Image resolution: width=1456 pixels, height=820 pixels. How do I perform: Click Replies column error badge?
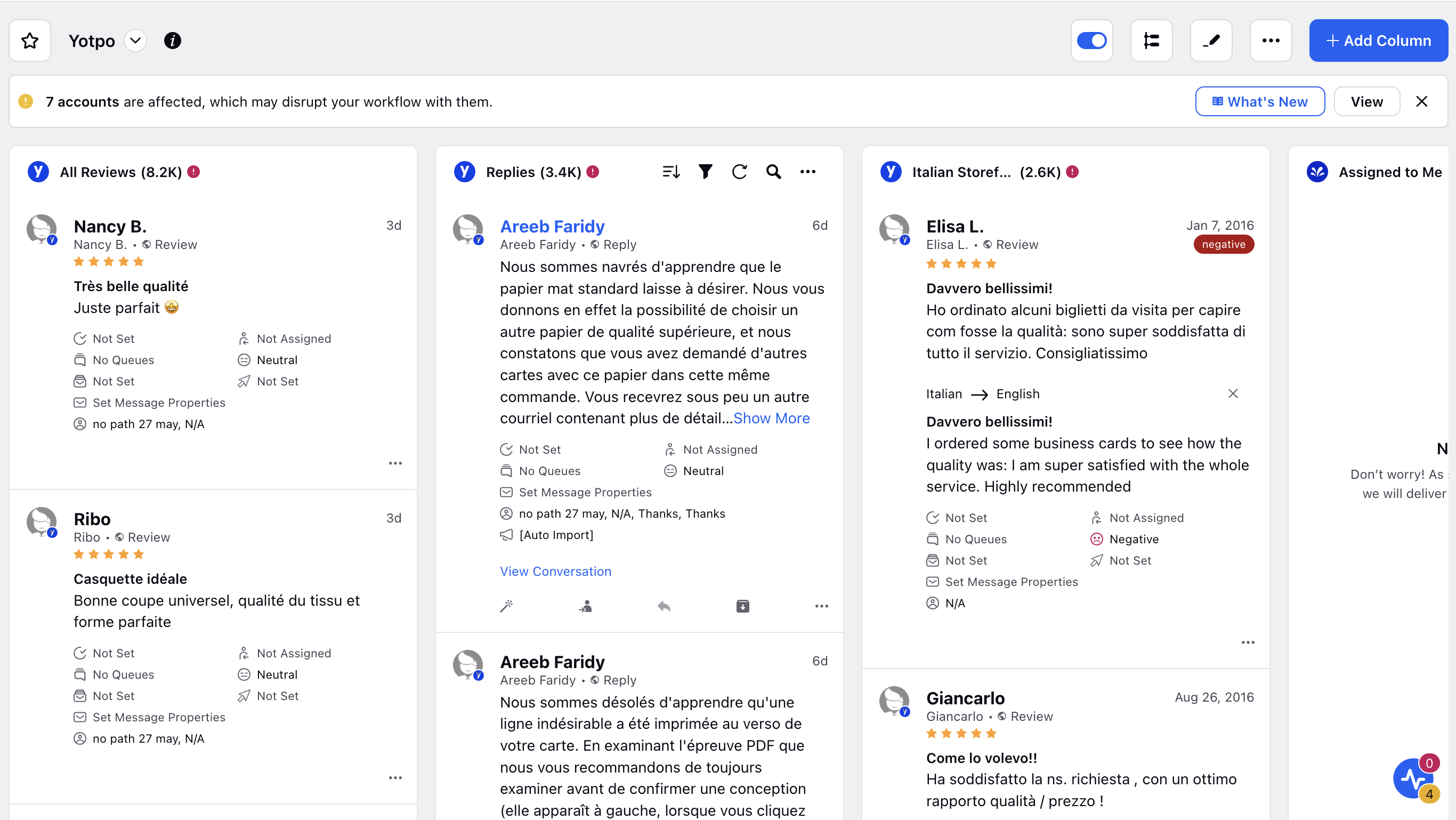tap(592, 171)
